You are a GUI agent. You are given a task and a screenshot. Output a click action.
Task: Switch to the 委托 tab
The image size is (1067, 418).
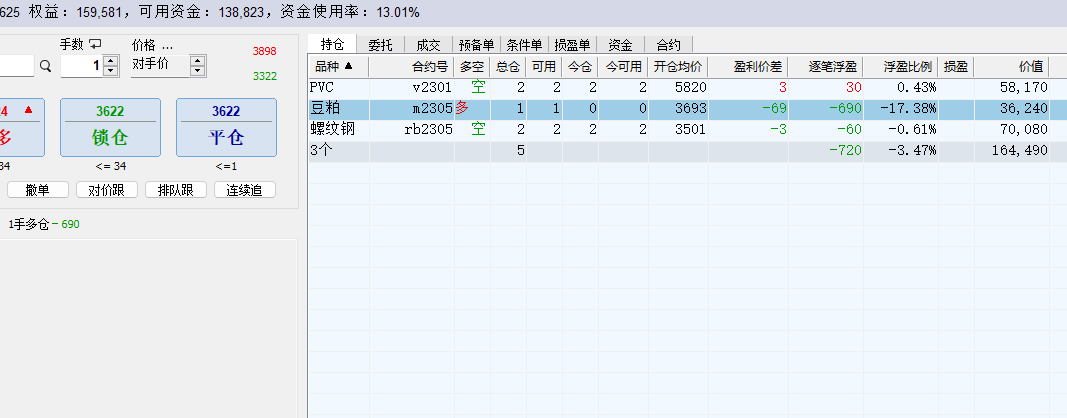380,45
